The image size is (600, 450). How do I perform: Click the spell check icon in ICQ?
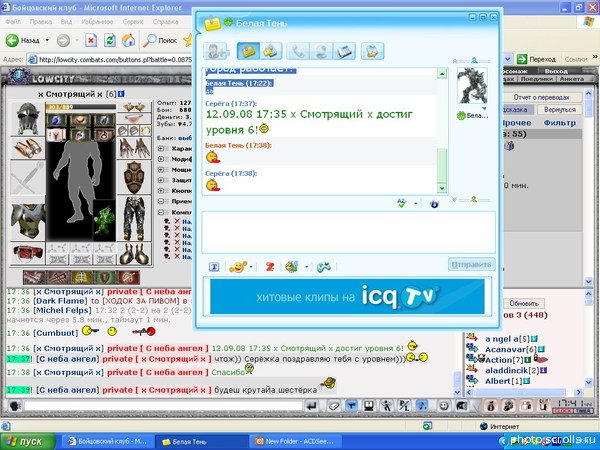click(x=402, y=203)
